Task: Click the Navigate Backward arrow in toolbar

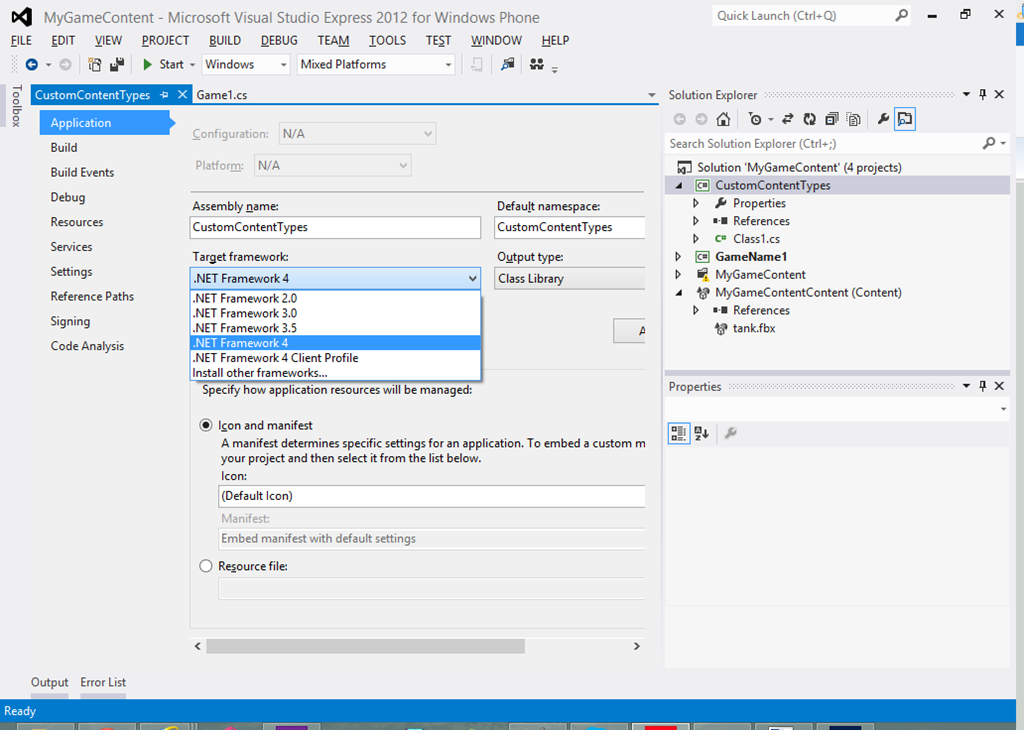Action: (31, 64)
